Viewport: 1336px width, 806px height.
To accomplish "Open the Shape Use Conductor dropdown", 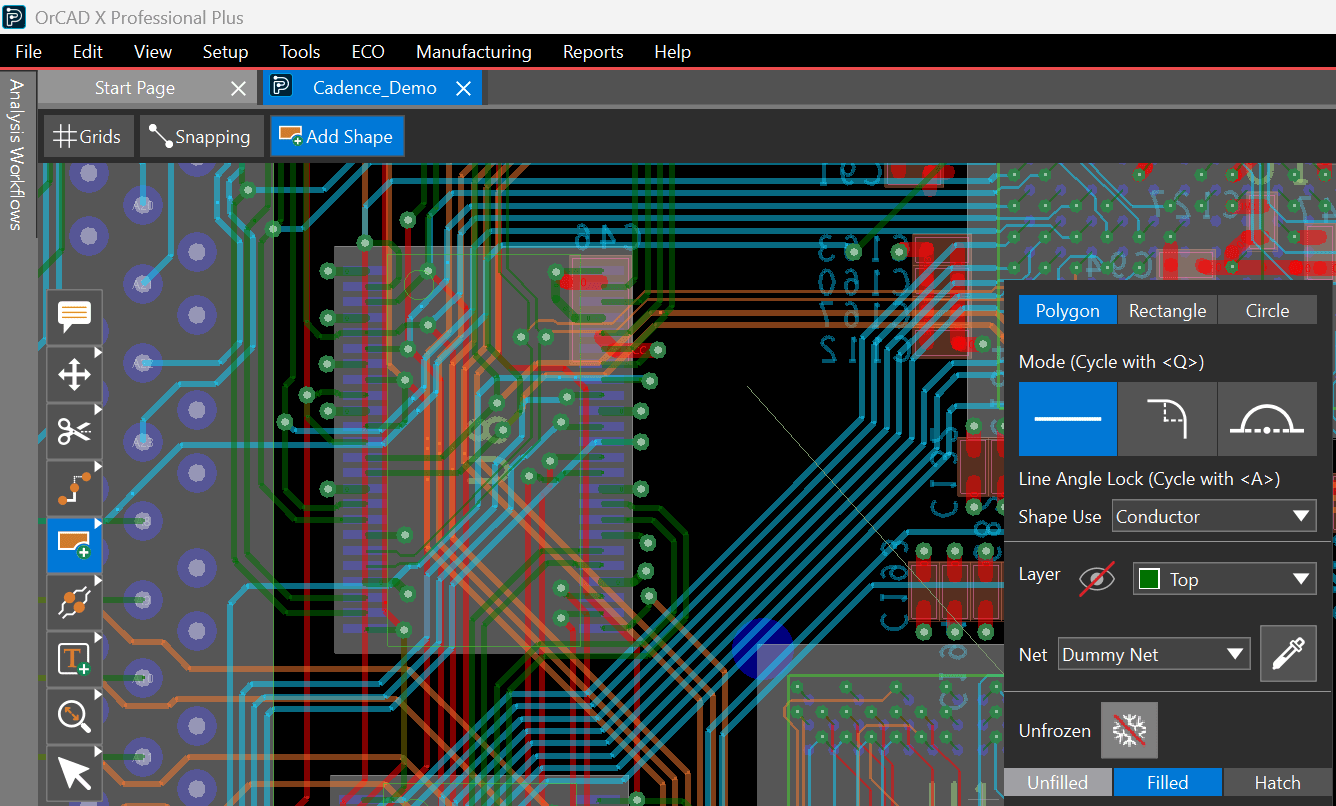I will tap(1214, 517).
